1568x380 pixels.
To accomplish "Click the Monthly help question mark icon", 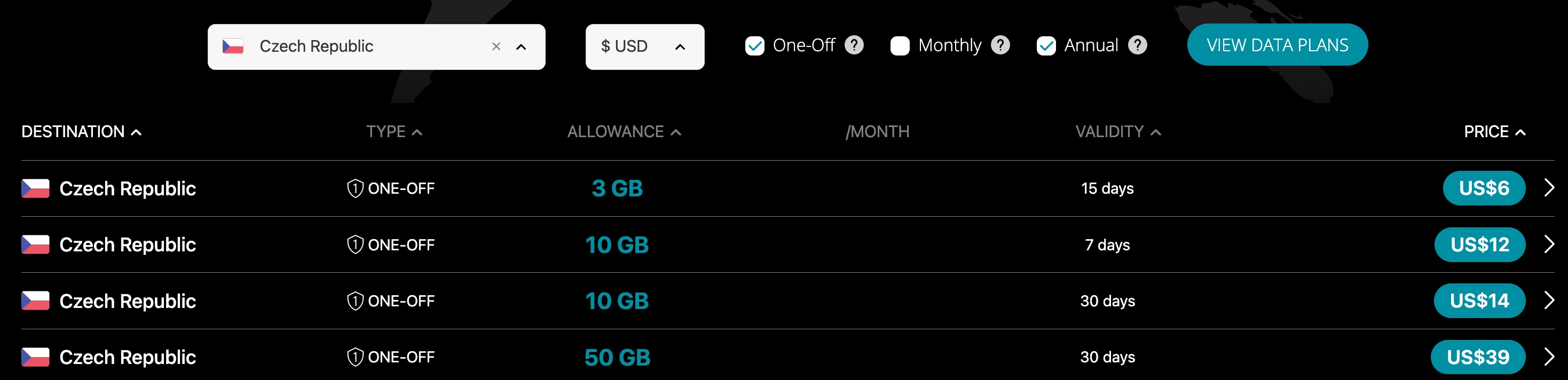I will pyautogui.click(x=1000, y=45).
